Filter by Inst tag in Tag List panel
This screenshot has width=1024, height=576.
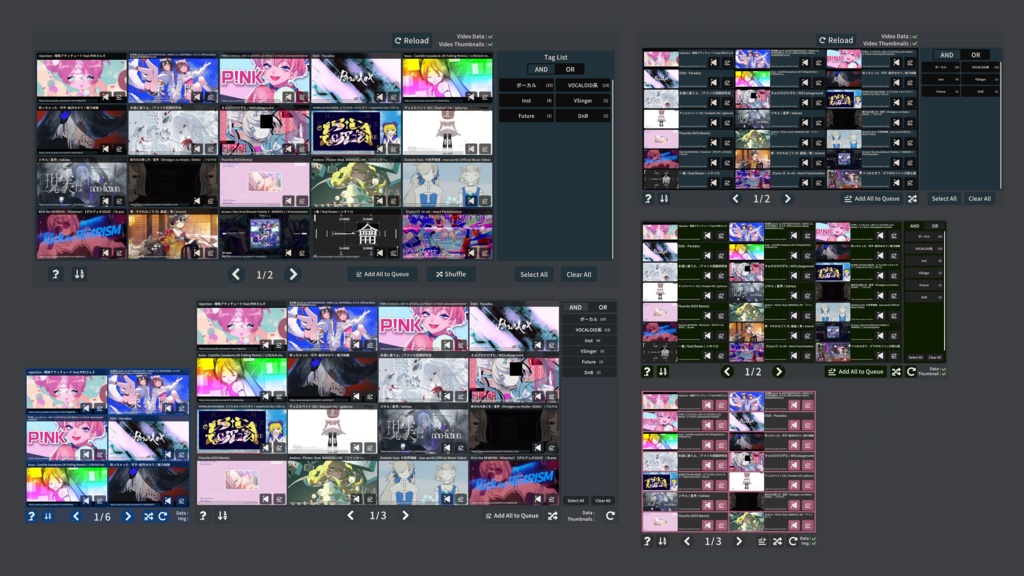[x=526, y=101]
